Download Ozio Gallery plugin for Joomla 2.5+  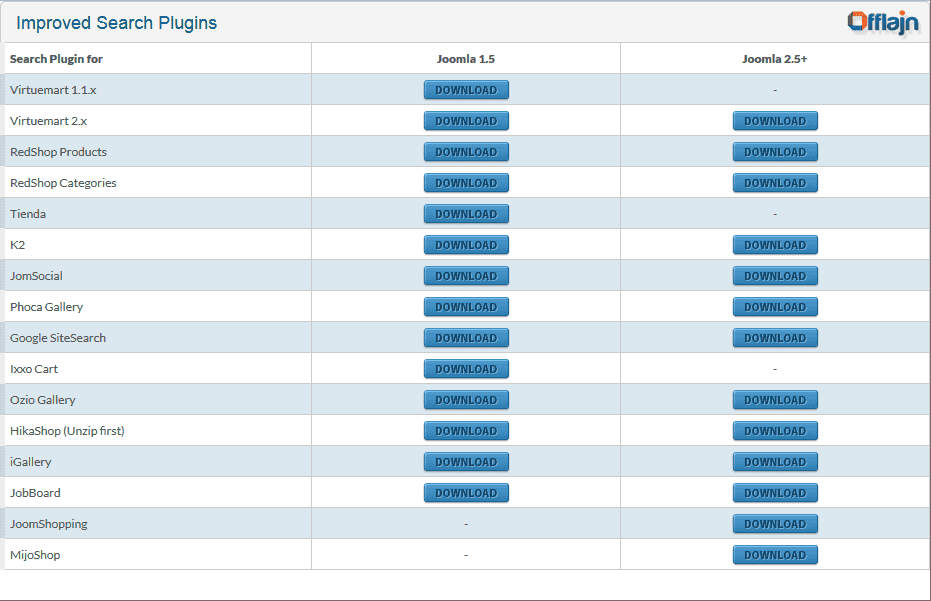[775, 400]
